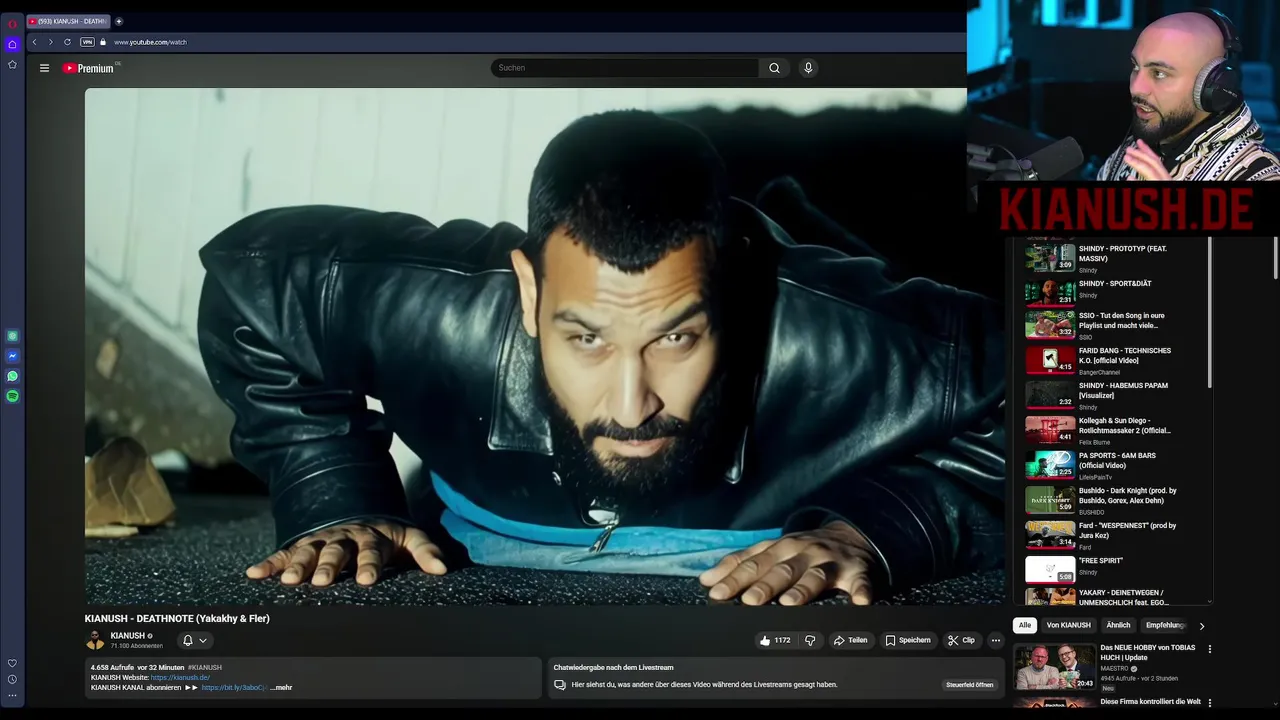Play YAKARY - DEINETWEGEN playlist item

tap(1112, 596)
